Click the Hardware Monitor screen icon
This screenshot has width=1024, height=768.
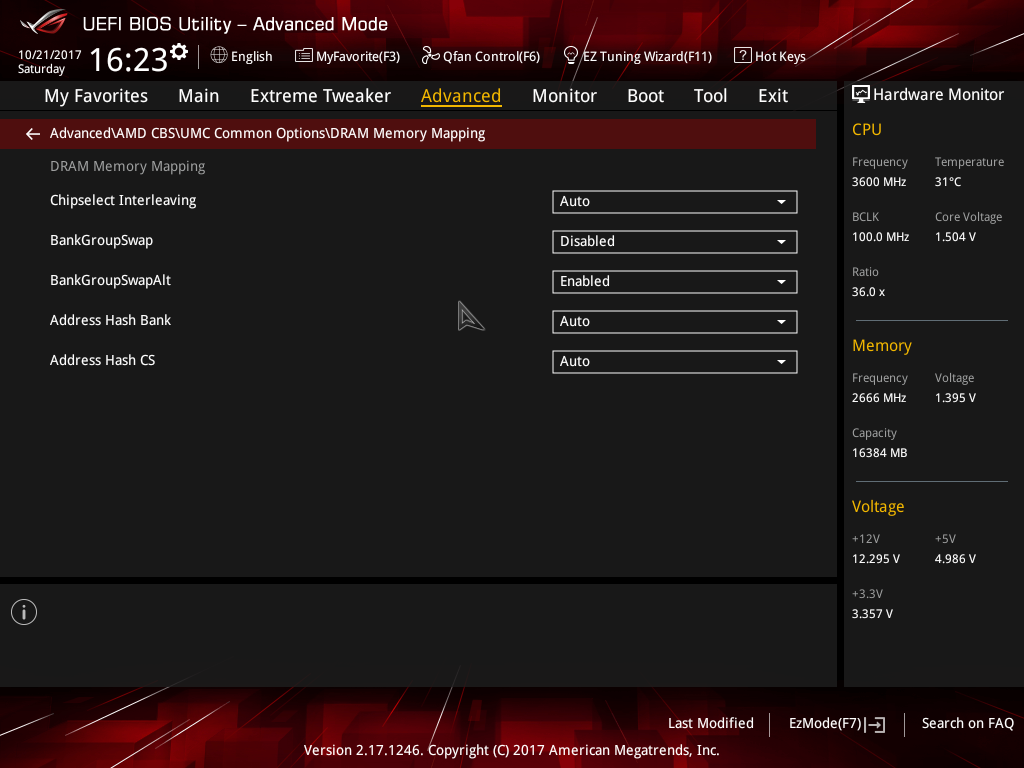[861, 95]
